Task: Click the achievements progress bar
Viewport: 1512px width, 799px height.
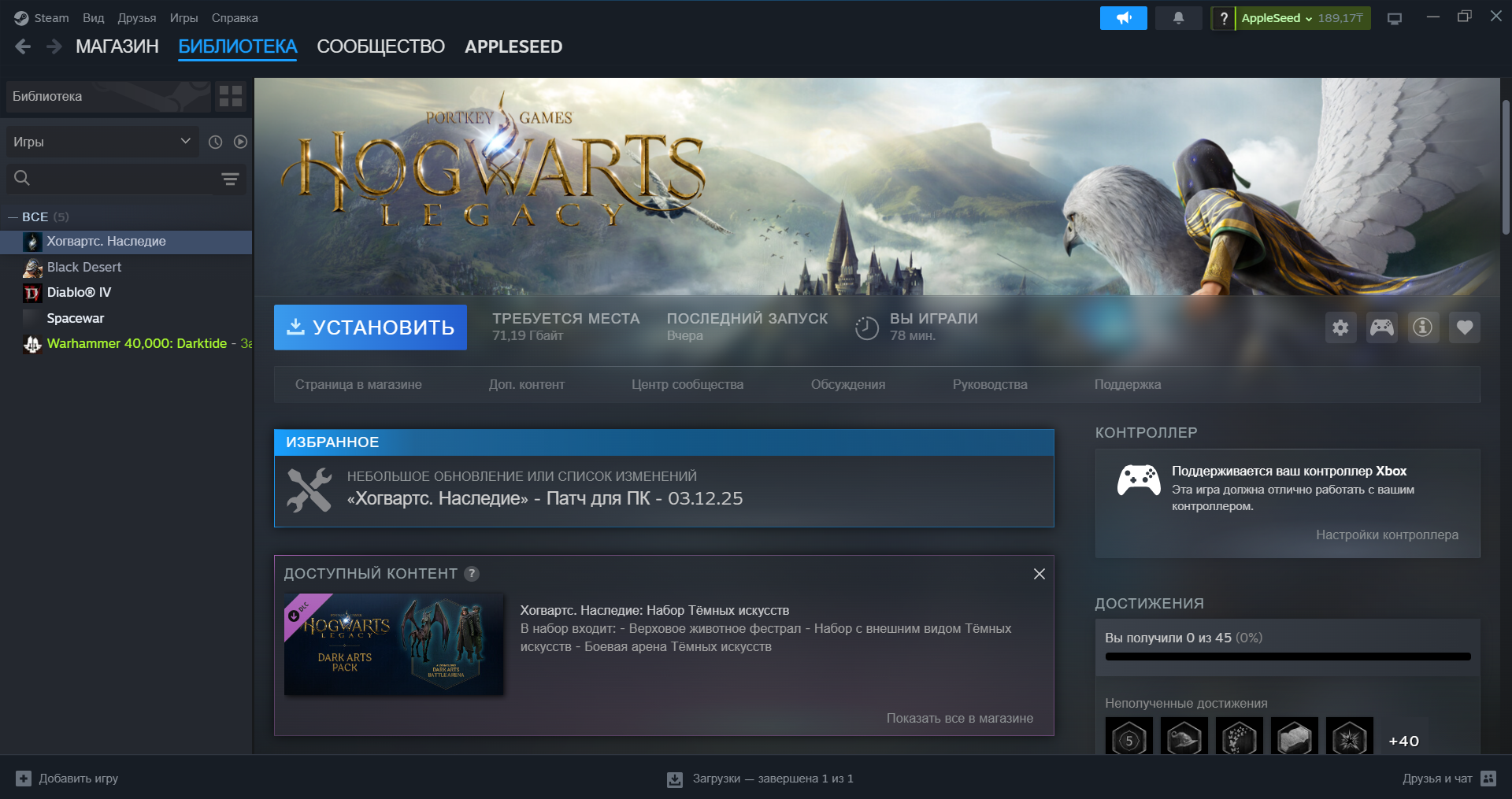Action: point(1288,657)
